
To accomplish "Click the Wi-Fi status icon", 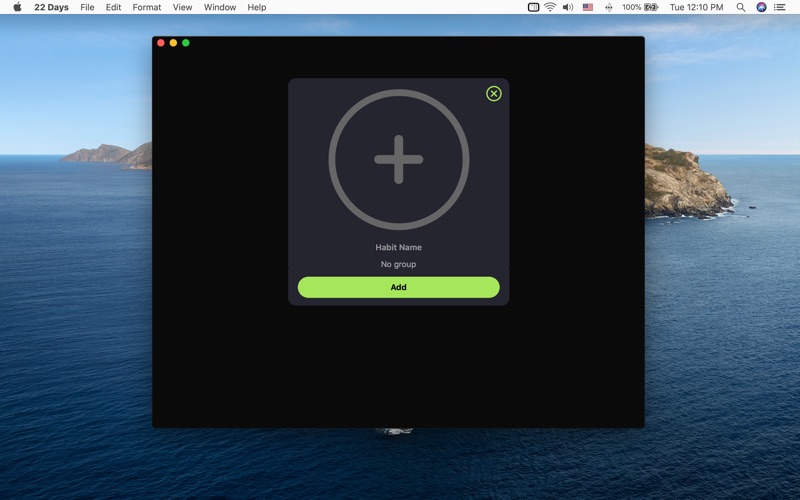I will pyautogui.click(x=549, y=7).
